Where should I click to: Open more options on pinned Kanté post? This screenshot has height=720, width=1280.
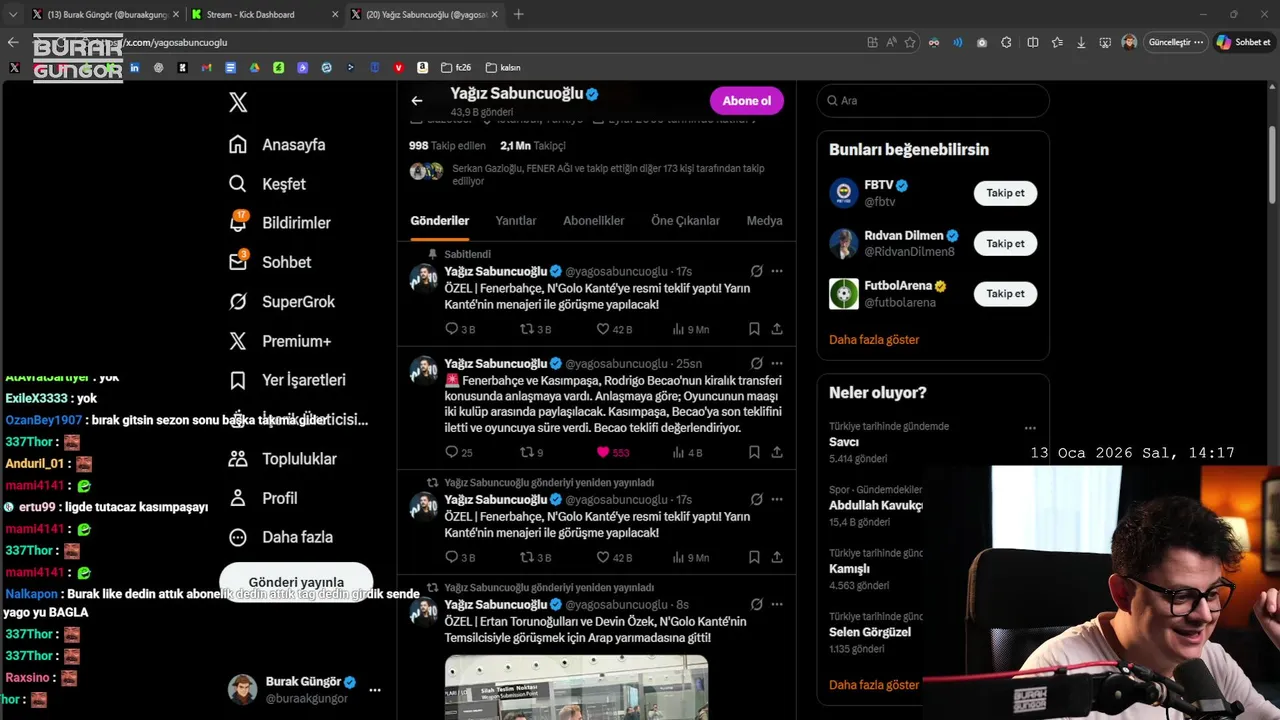pyautogui.click(x=777, y=271)
